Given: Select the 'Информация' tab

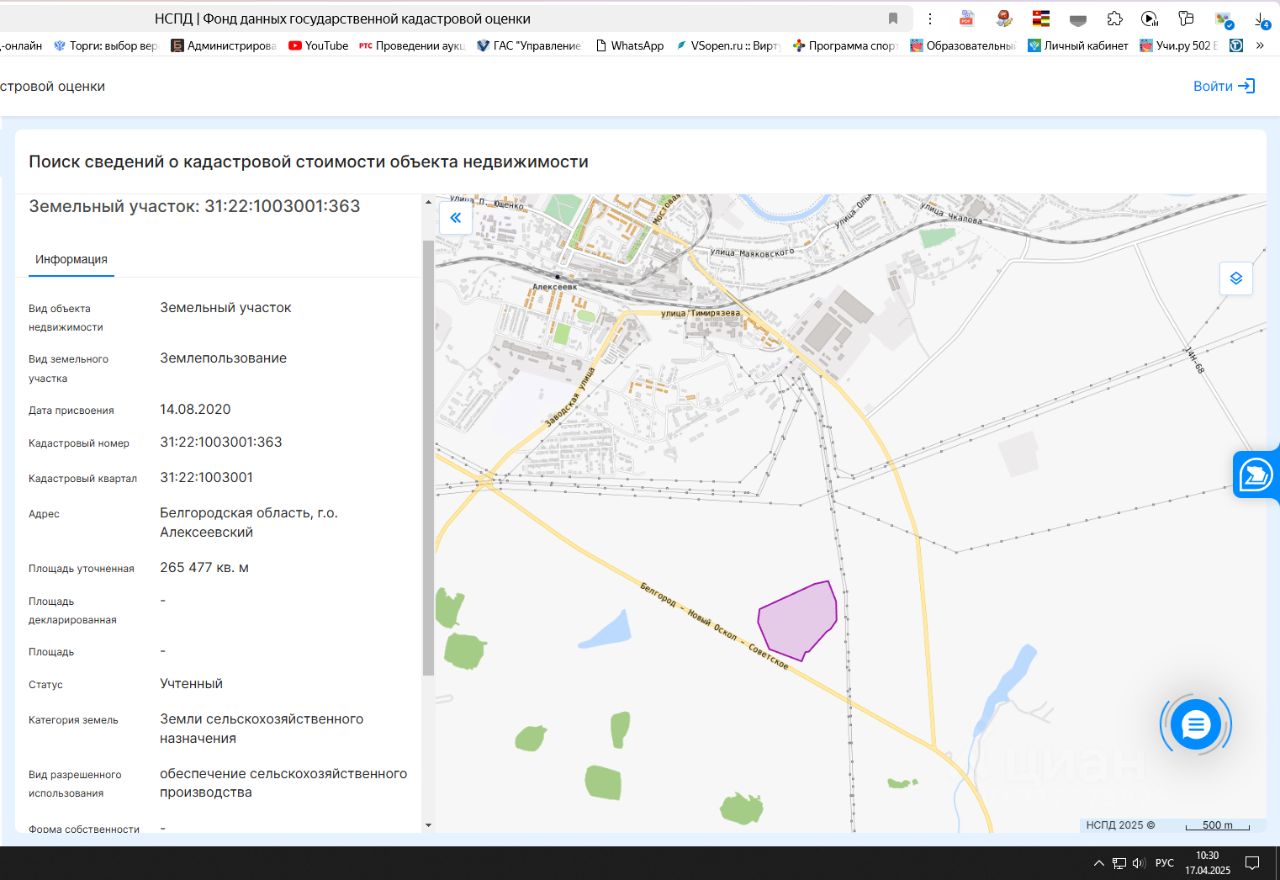Looking at the screenshot, I should pos(71,259).
